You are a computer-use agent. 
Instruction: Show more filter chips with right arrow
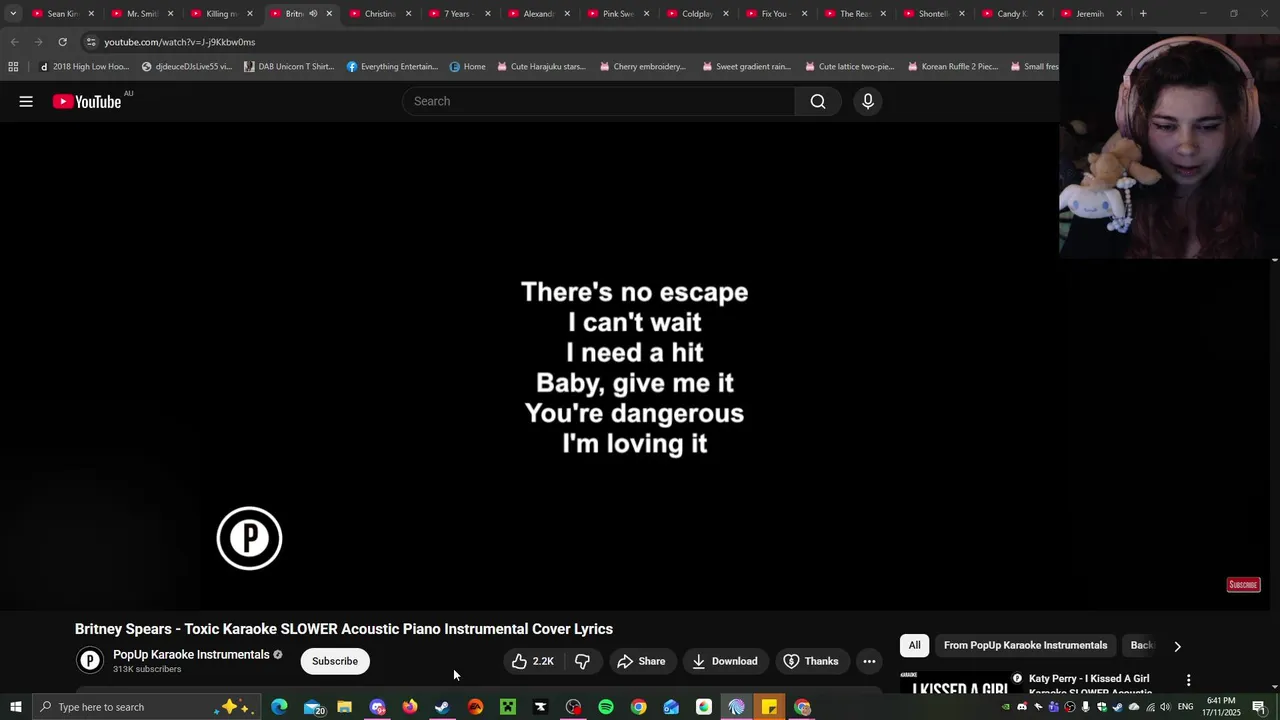click(x=1177, y=646)
